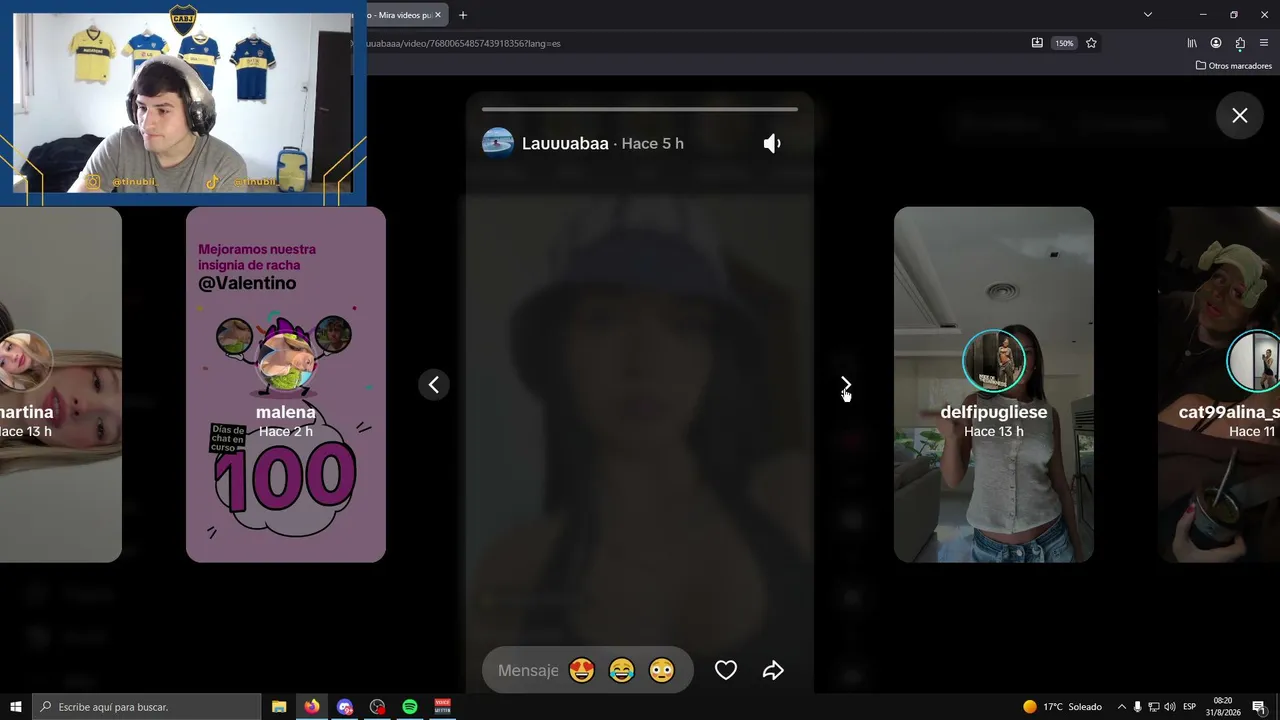Close the story viewer with the X
1280x720 pixels.
click(1240, 116)
